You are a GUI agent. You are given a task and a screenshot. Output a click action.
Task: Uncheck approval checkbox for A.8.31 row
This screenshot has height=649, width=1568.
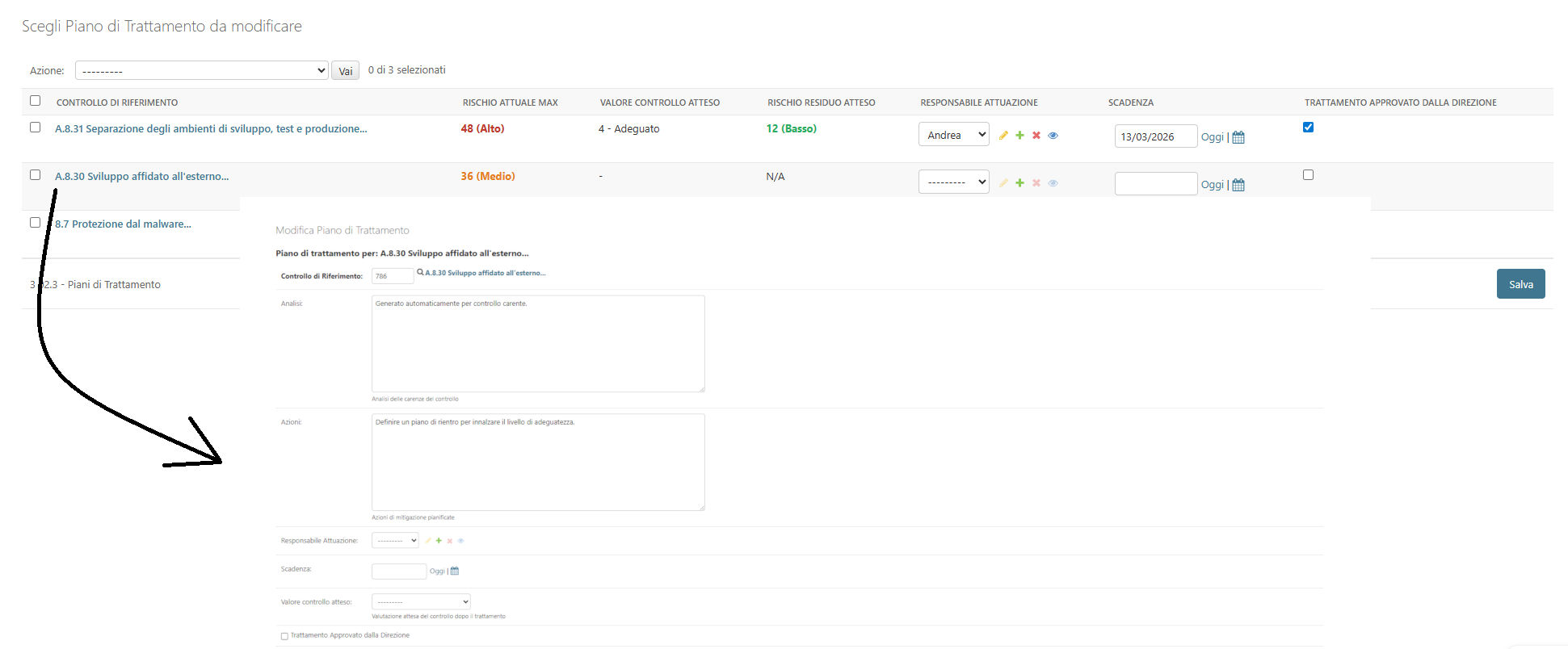(1308, 128)
